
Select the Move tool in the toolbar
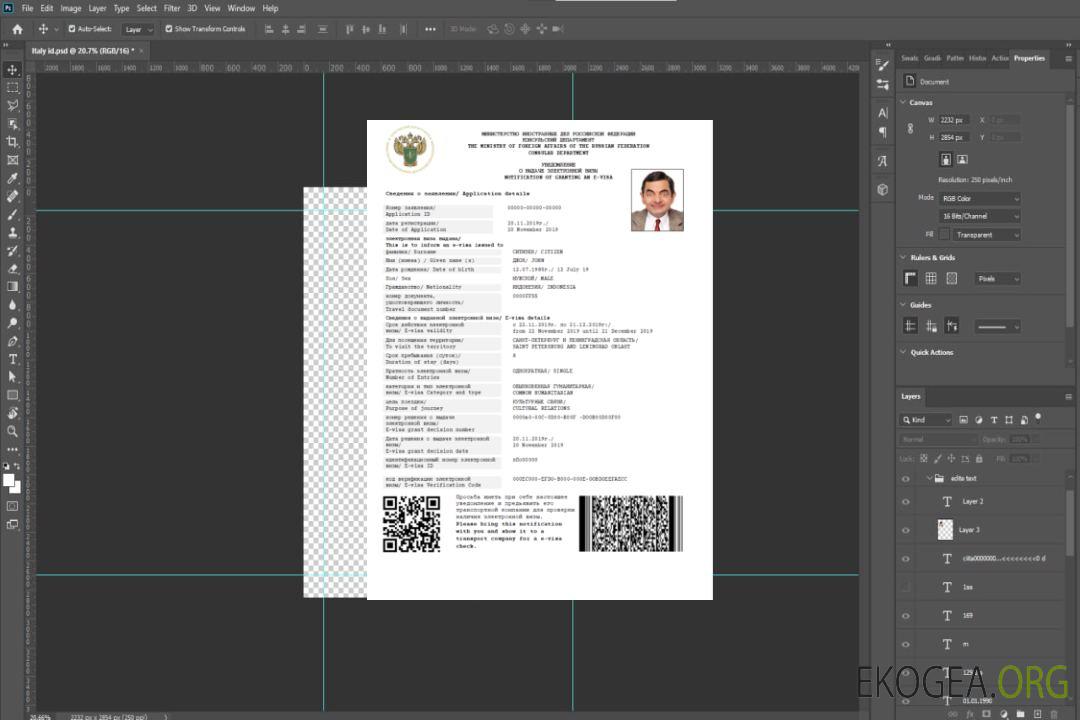(12, 70)
